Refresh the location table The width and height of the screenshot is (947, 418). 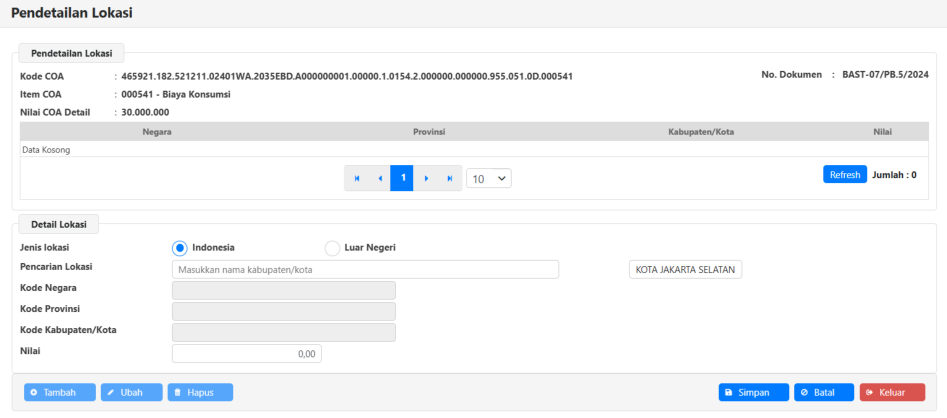coord(844,175)
